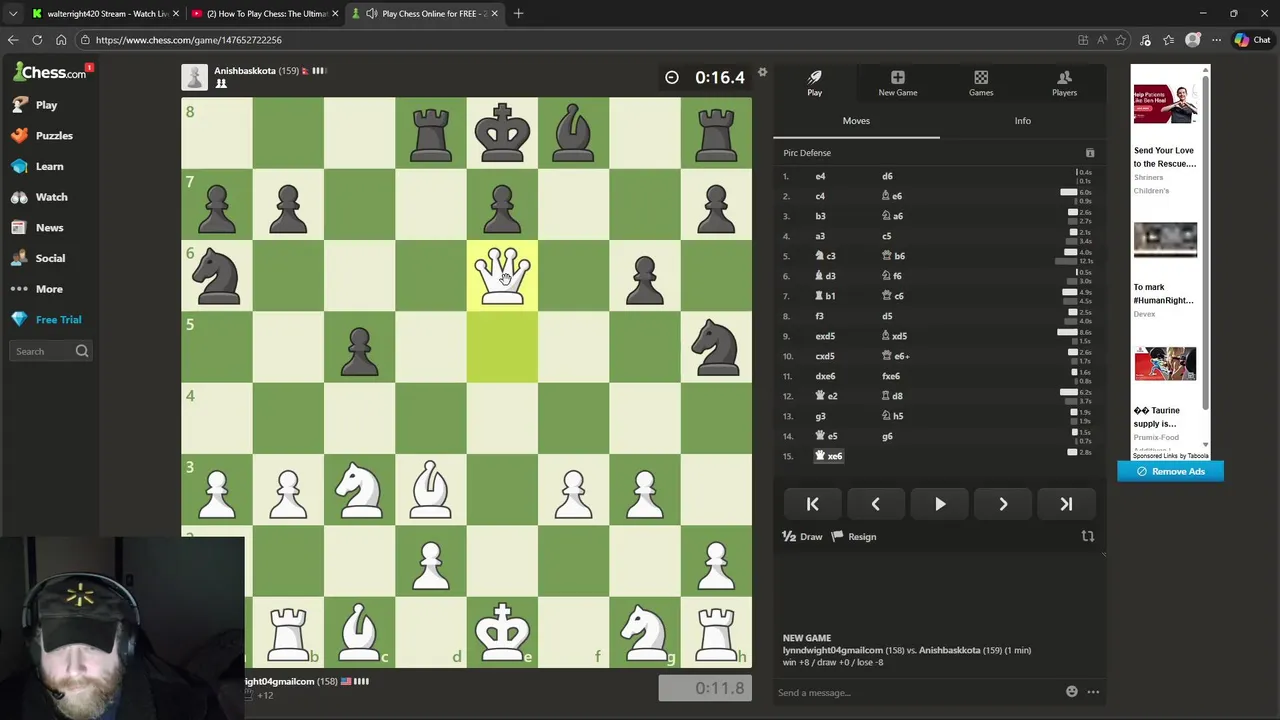
Task: Click the opening book icon beside Pirc Defense
Action: (1090, 153)
